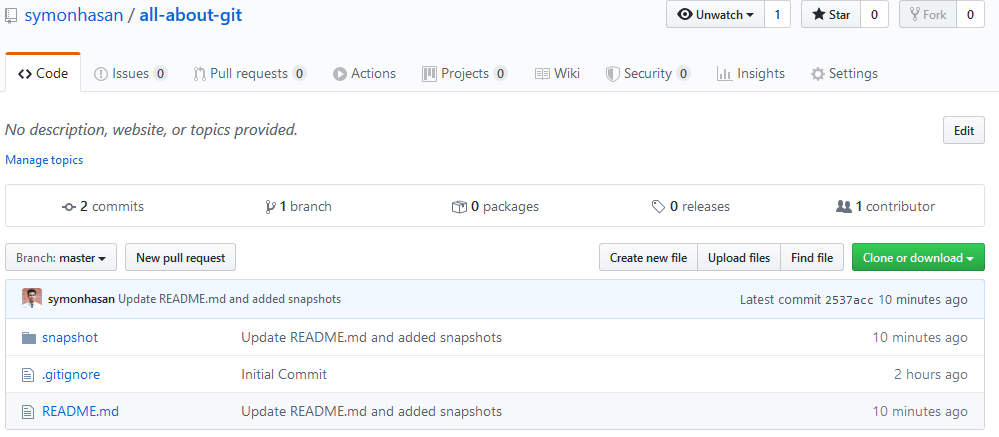Open repository Settings tab
Image resolution: width=999 pixels, height=437 pixels.
(844, 73)
